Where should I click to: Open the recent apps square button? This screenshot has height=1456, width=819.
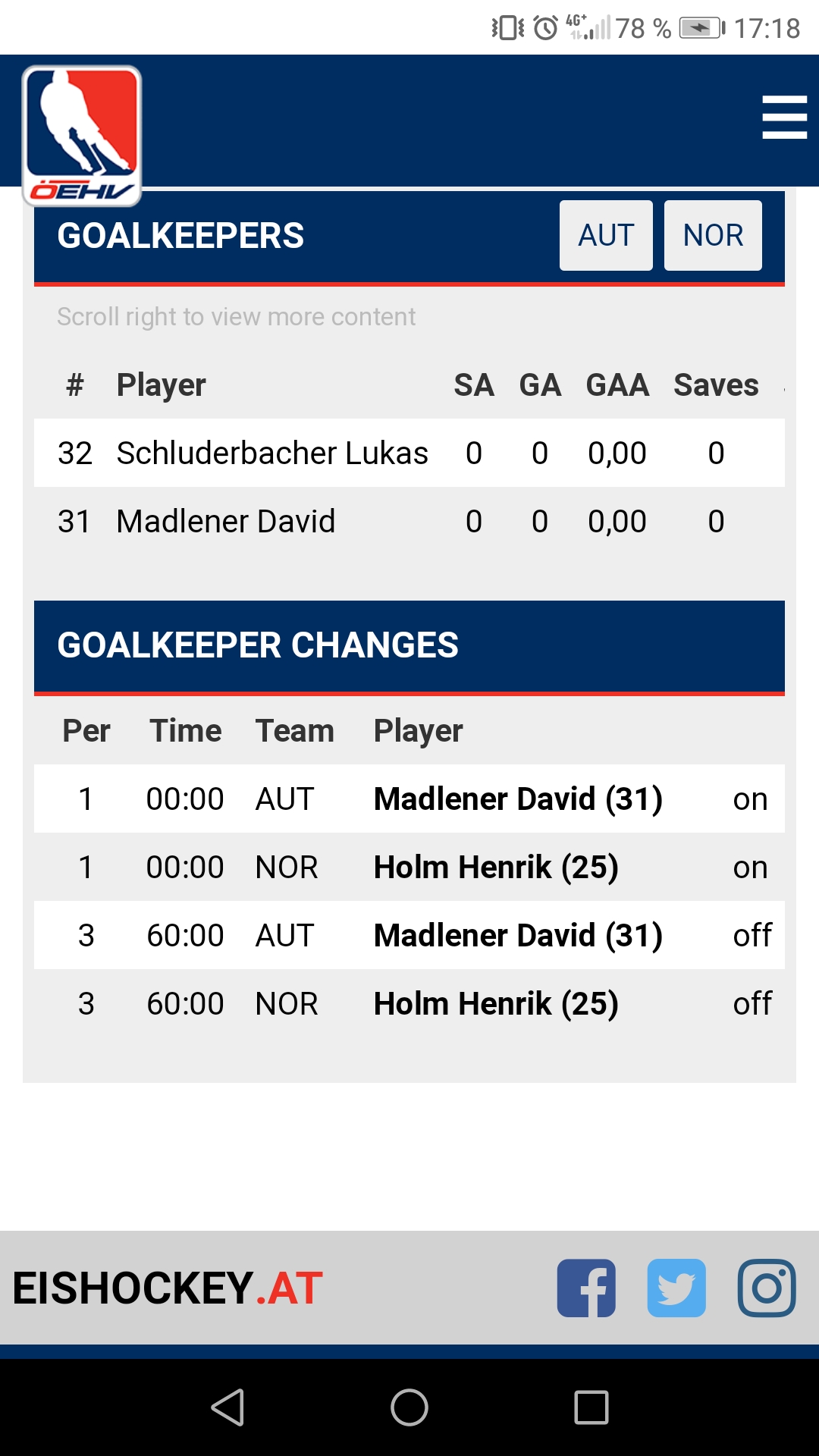click(x=591, y=1407)
